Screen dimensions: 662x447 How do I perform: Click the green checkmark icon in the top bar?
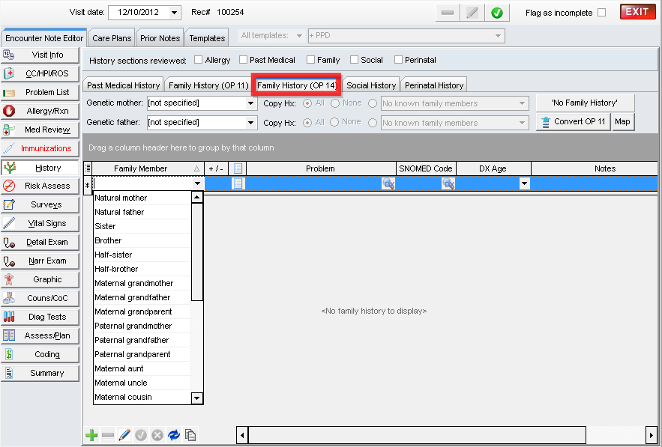pos(497,13)
